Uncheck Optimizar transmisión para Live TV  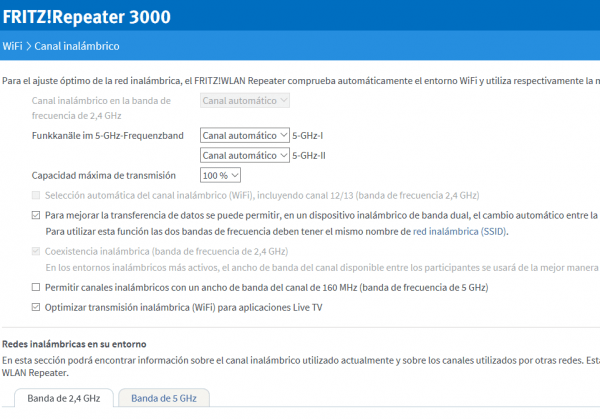(36, 307)
